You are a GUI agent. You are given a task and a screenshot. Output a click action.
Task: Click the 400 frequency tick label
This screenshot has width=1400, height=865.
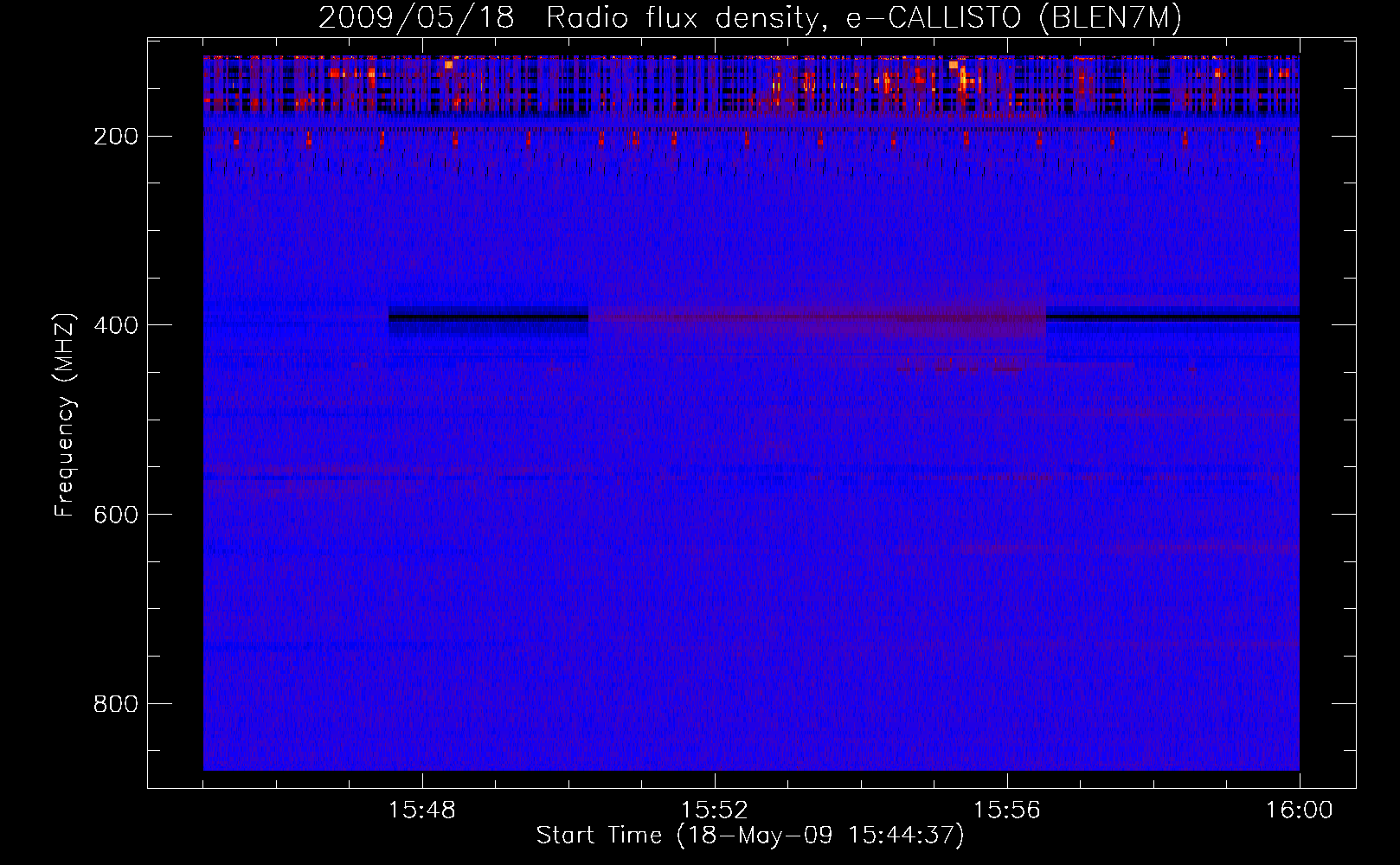click(116, 325)
